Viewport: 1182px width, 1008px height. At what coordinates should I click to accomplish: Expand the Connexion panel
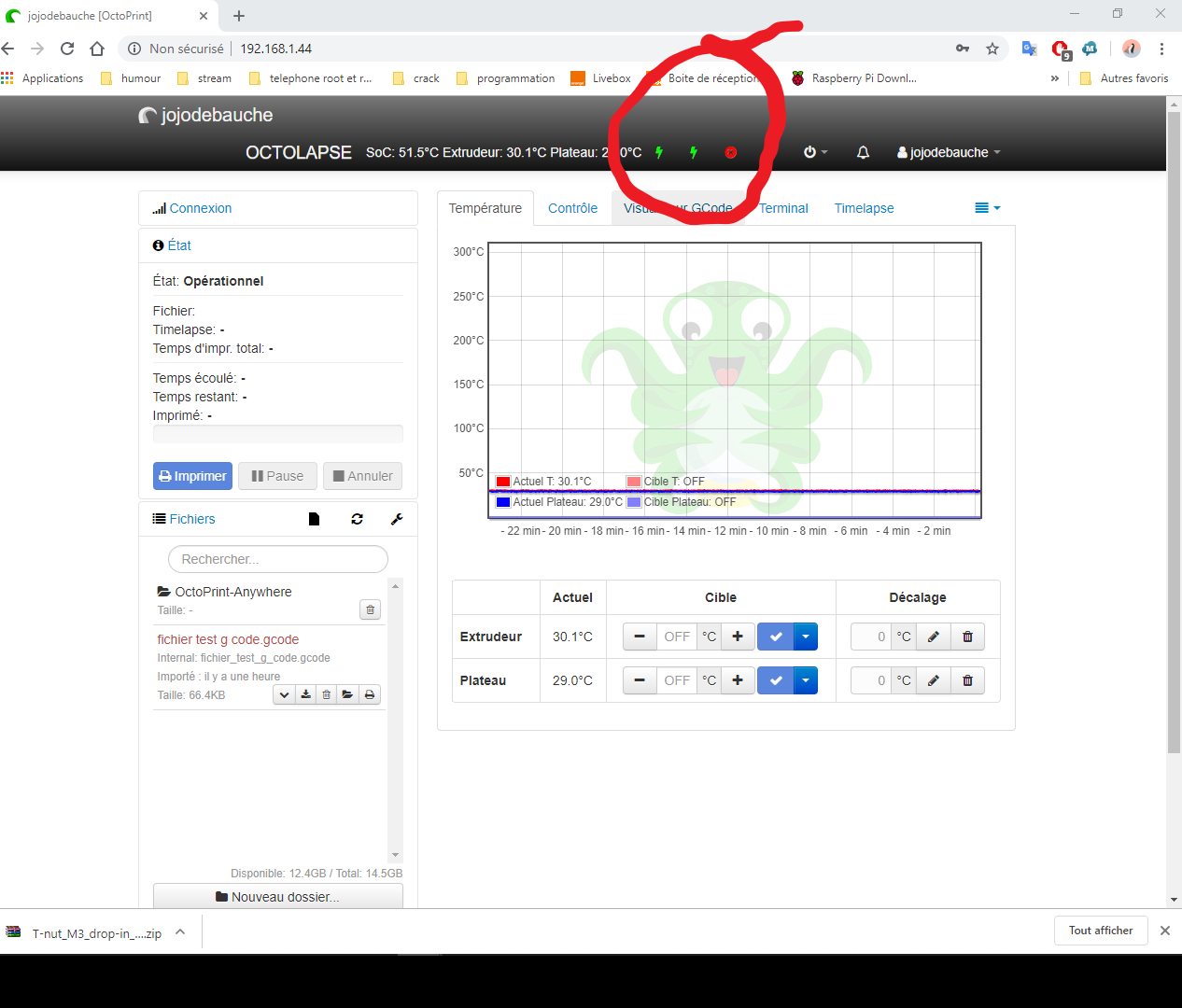point(200,208)
